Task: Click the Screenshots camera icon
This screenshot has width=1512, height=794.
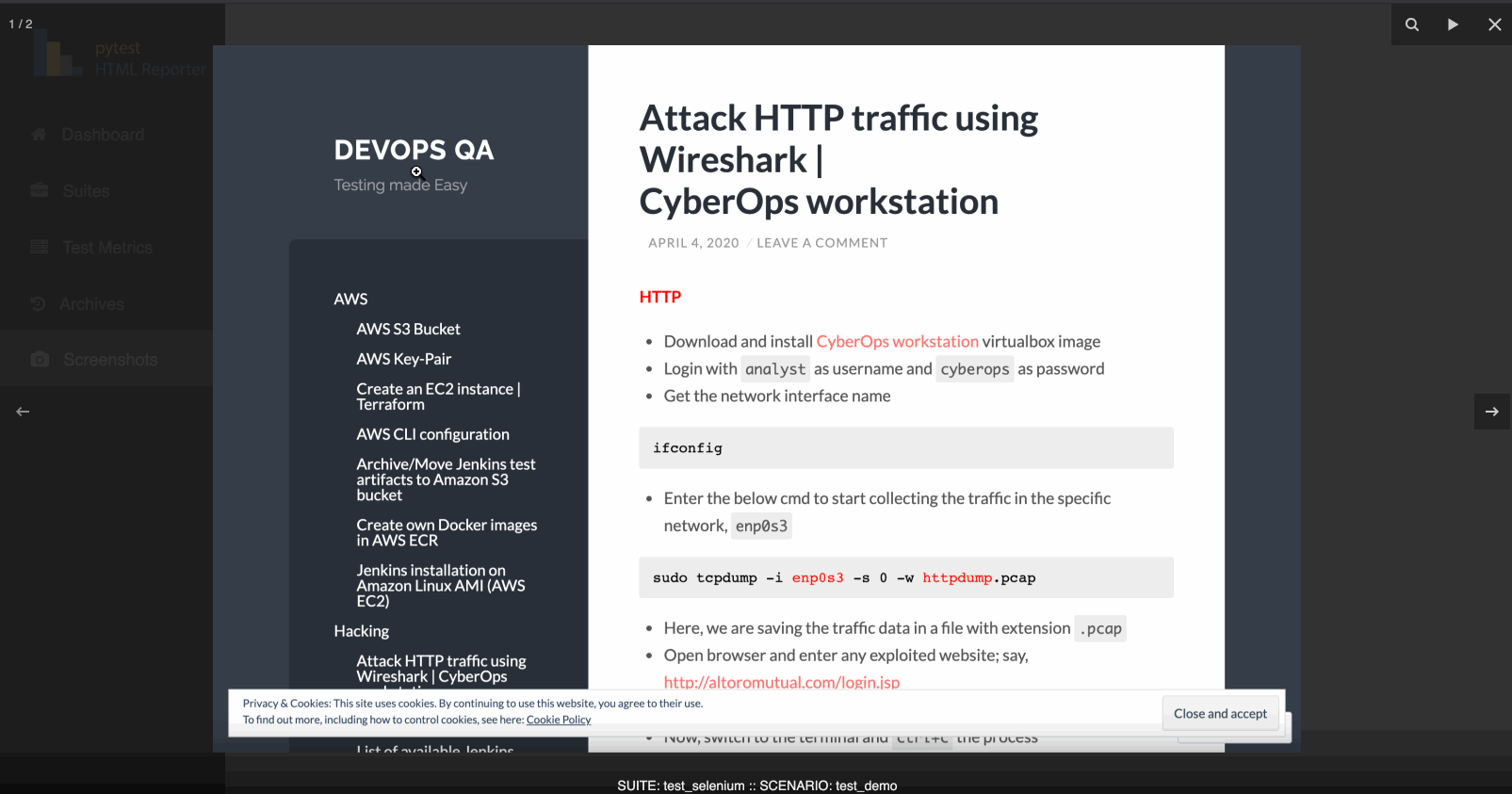Action: click(40, 360)
